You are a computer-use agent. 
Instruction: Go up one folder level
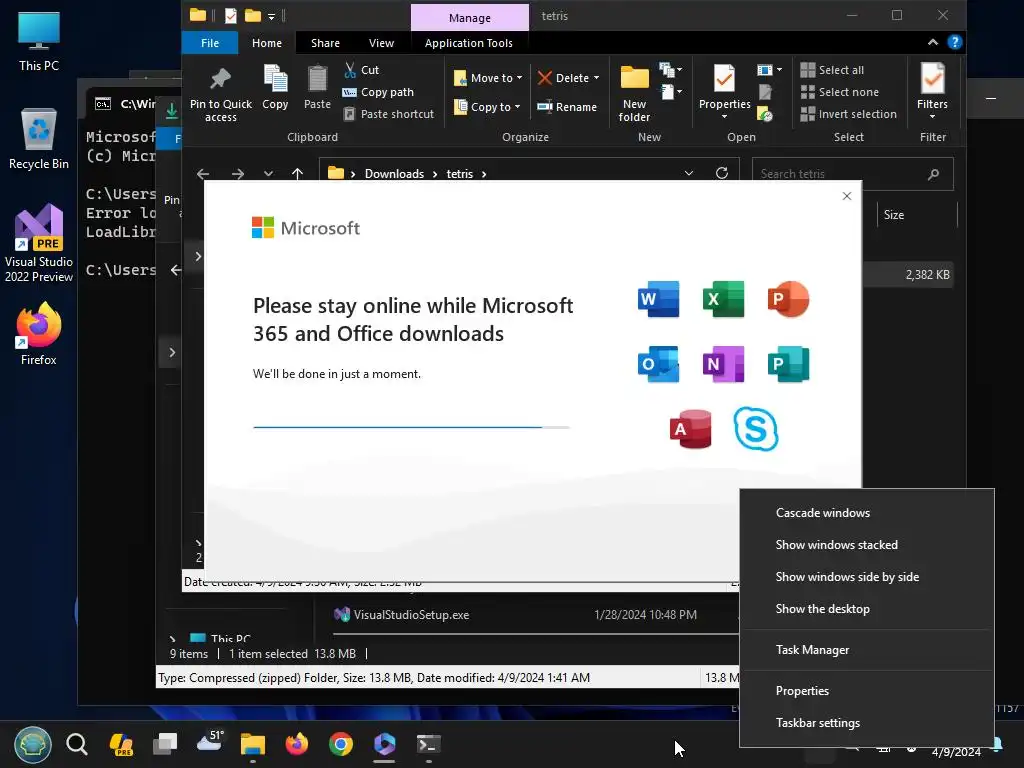(297, 174)
